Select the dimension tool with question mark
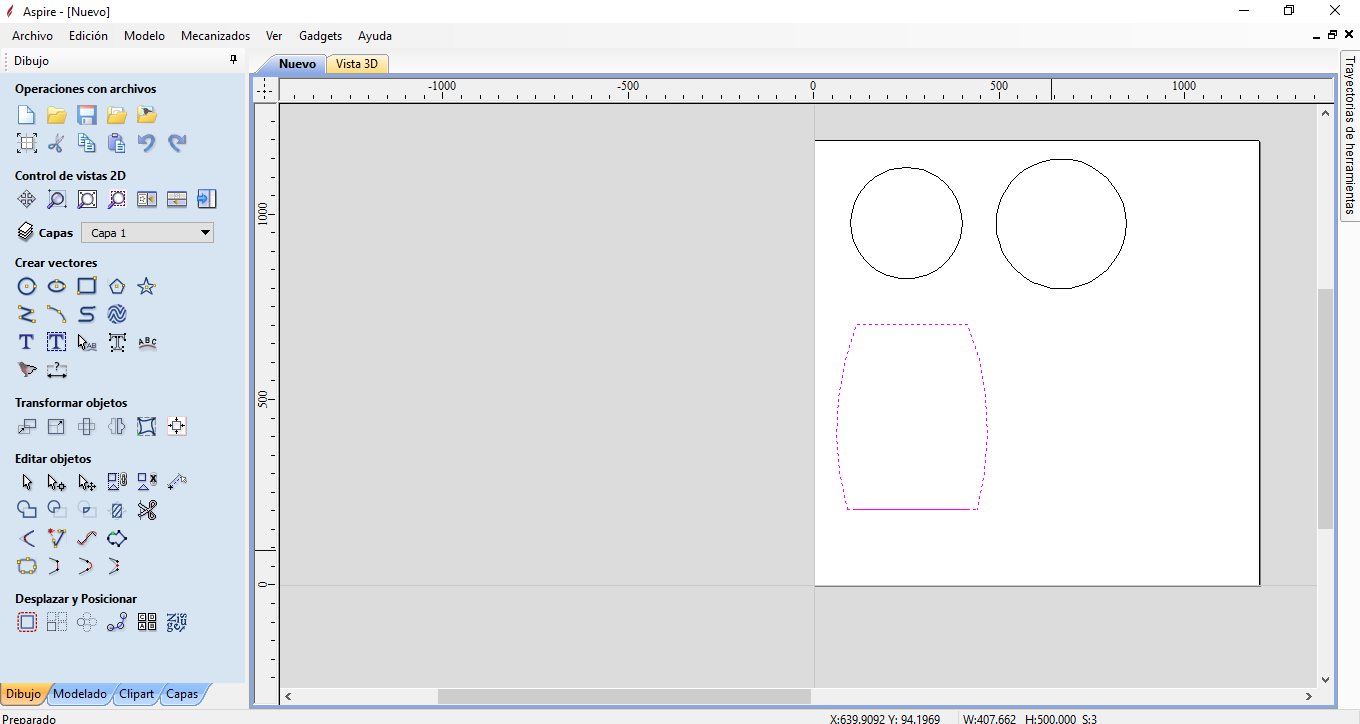 57,370
